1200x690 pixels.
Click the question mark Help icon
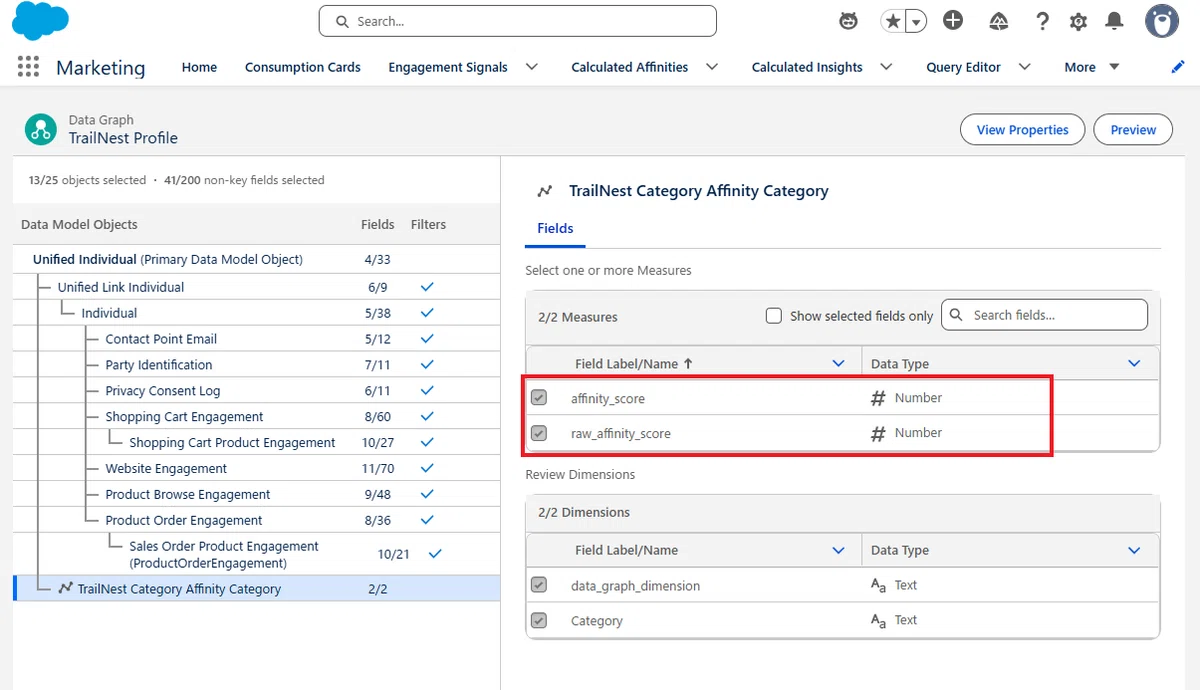1042,21
